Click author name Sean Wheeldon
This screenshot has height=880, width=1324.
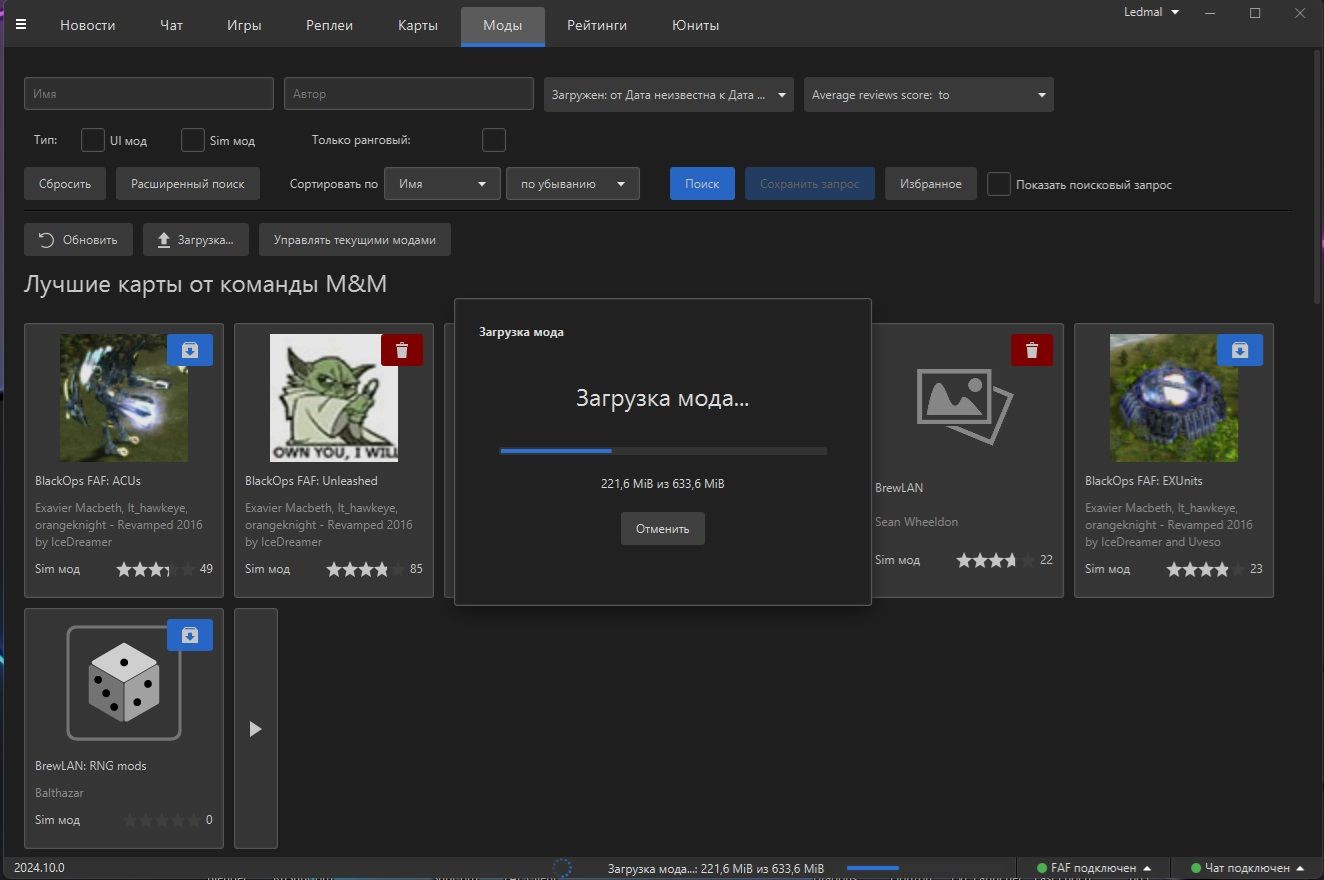917,522
